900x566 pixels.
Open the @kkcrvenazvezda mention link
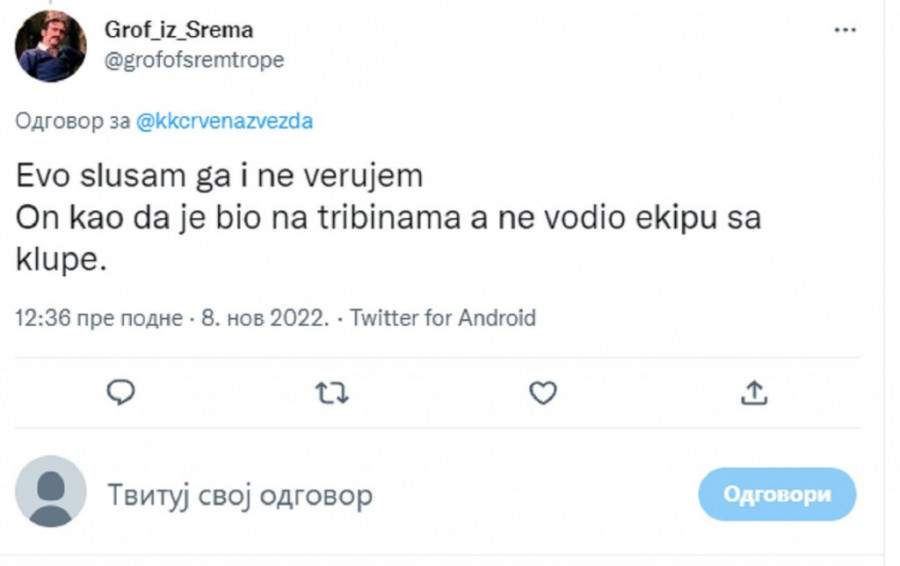point(223,121)
